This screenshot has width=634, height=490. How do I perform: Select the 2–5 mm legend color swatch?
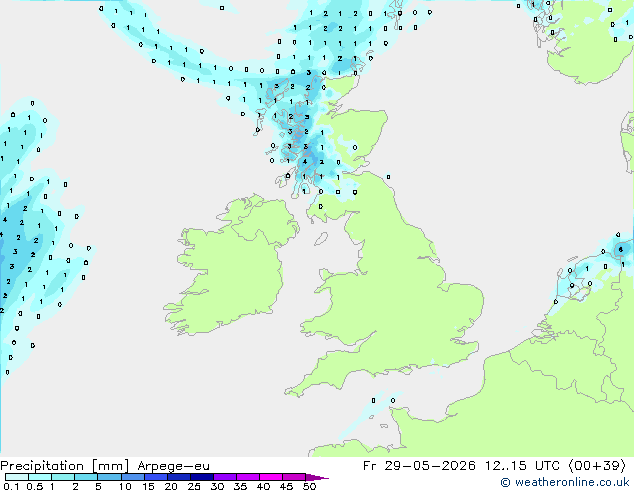86,477
